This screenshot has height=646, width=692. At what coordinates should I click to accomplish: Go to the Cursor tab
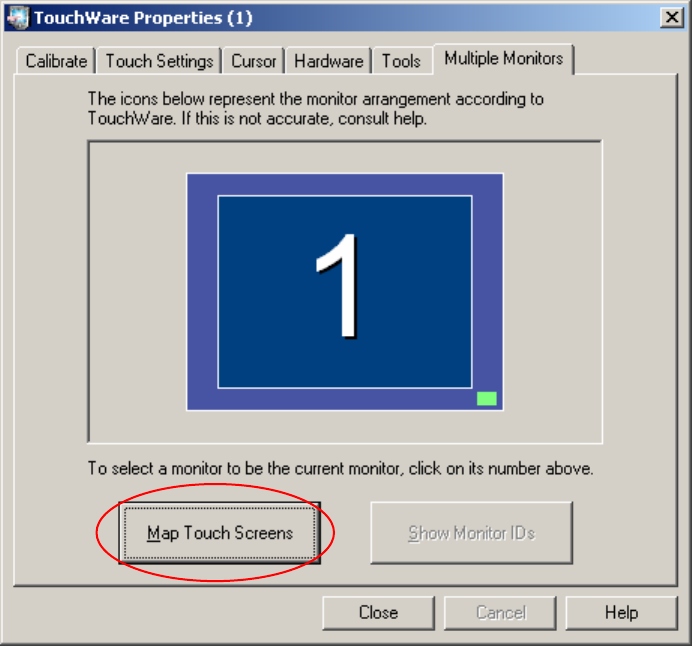pyautogui.click(x=254, y=61)
